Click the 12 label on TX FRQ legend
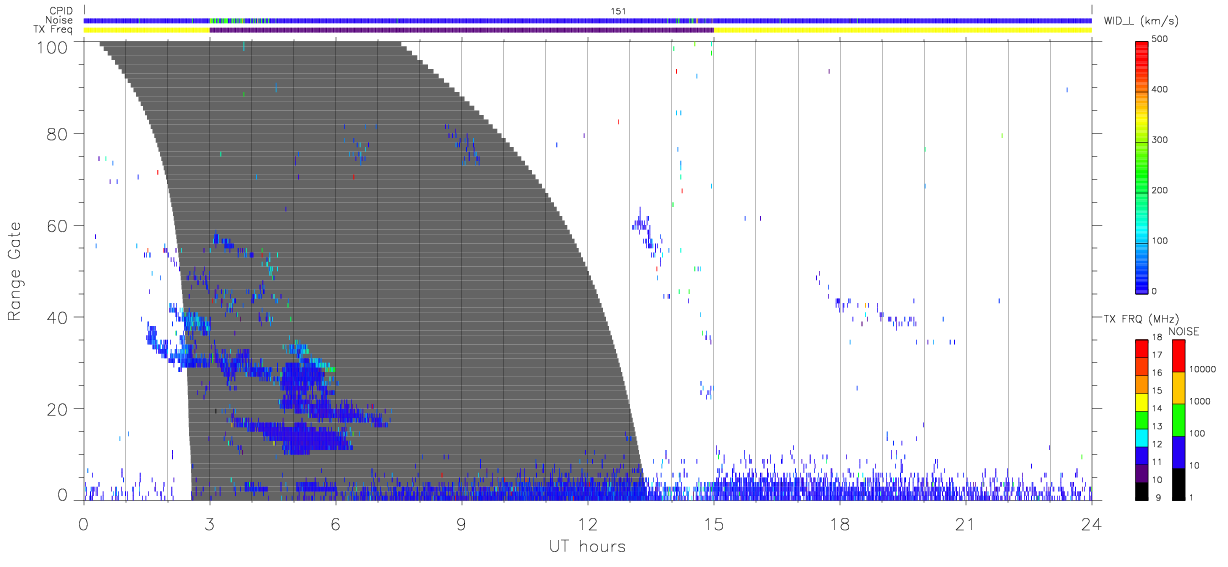Image resolution: width=1228 pixels, height=567 pixels. [1157, 444]
